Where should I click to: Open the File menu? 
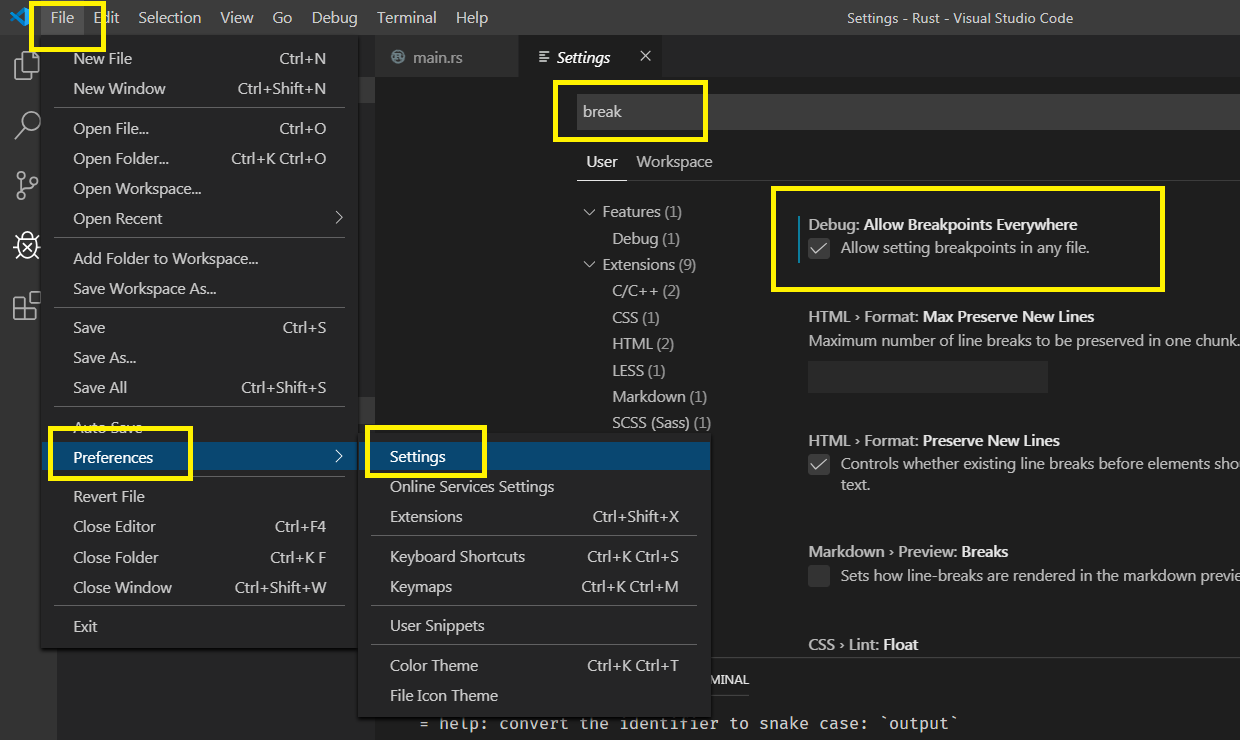click(x=62, y=17)
